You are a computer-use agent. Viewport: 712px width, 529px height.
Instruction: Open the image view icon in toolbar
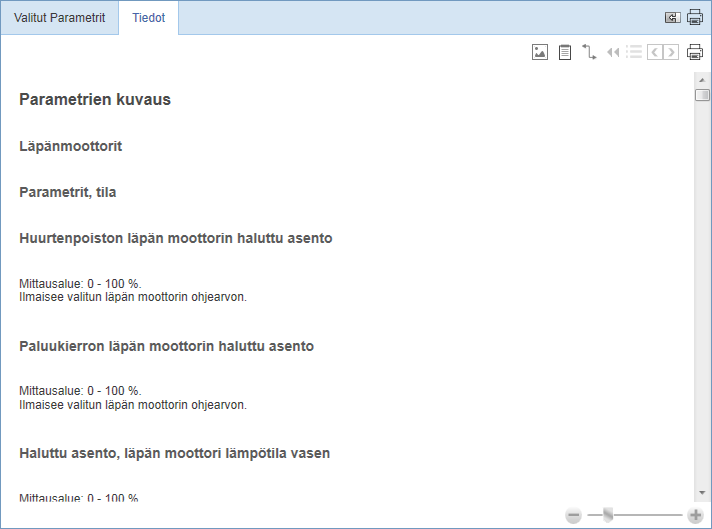[x=540, y=52]
